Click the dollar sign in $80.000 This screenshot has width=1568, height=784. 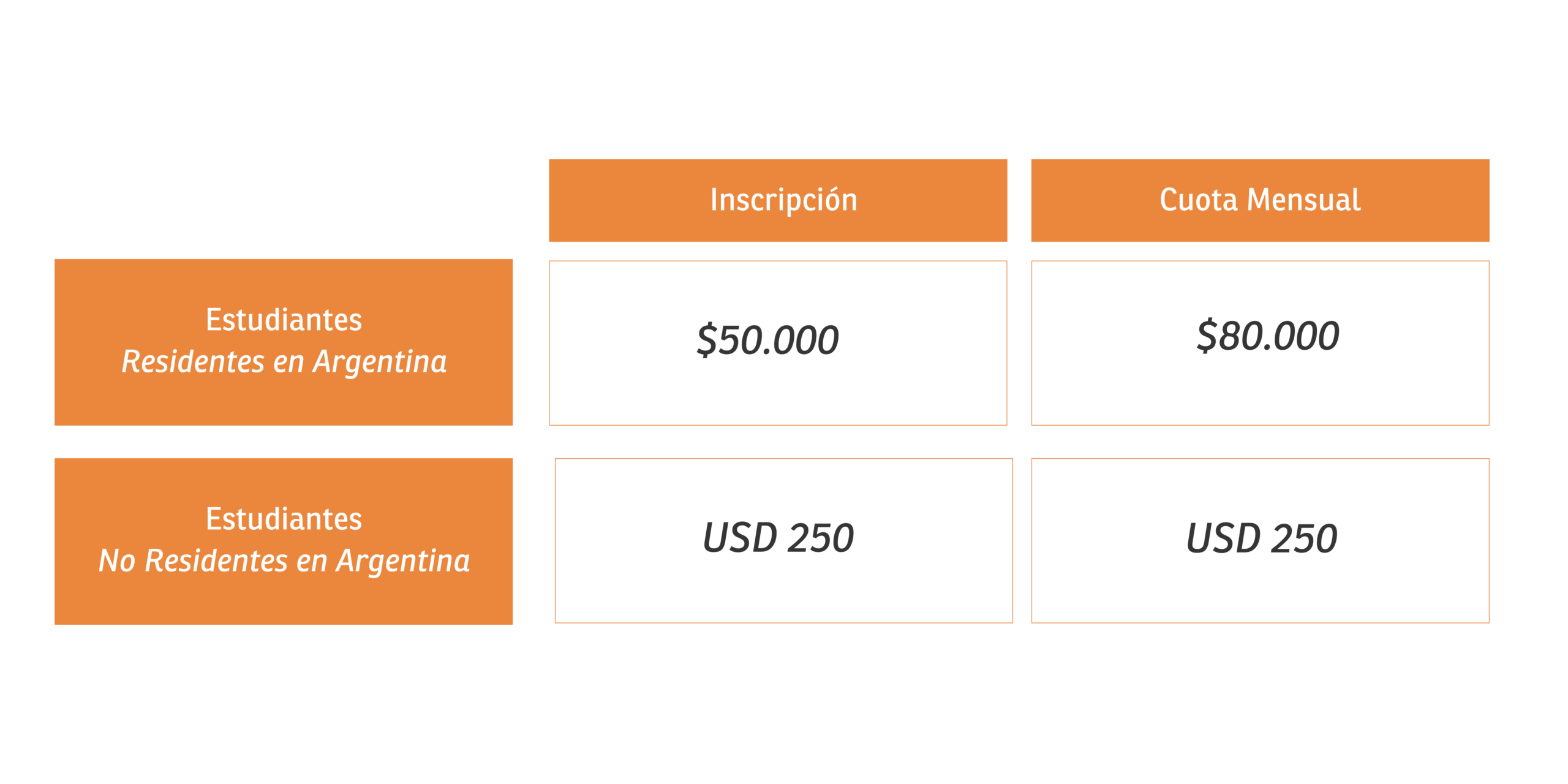(1207, 336)
